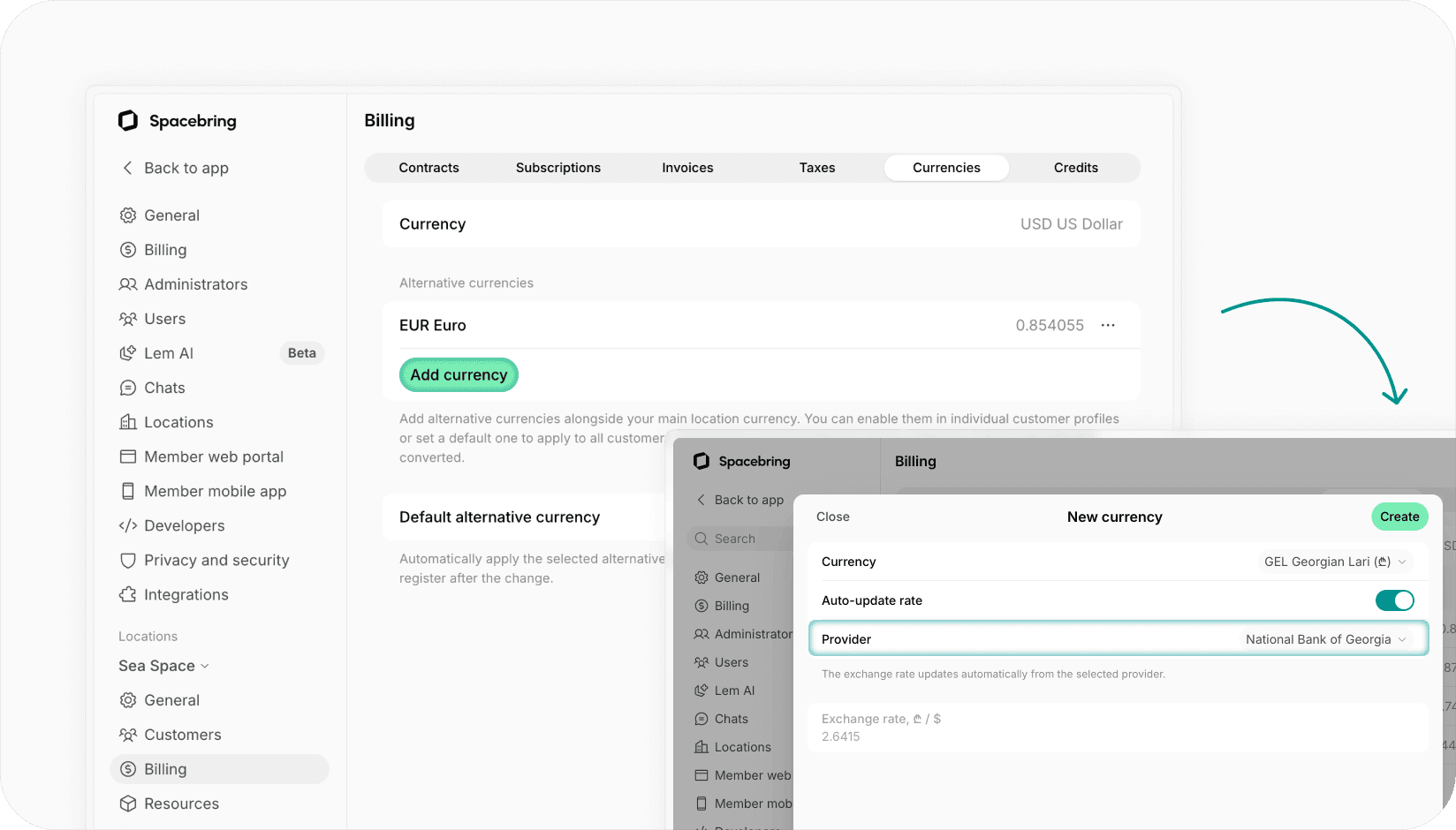This screenshot has width=1456, height=830.
Task: Switch to the Invoices tab
Action: [687, 168]
